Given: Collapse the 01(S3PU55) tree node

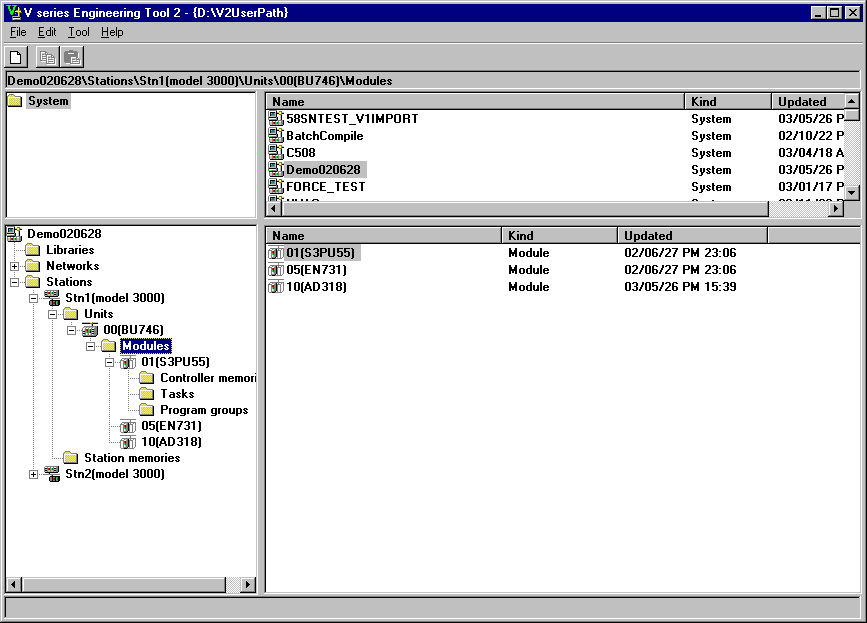Looking at the screenshot, I should click(x=110, y=362).
